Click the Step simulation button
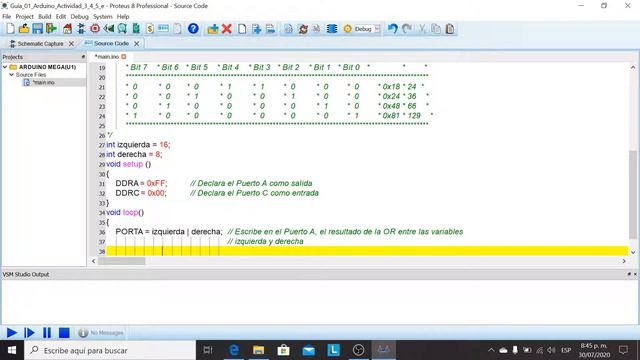 [x=29, y=333]
